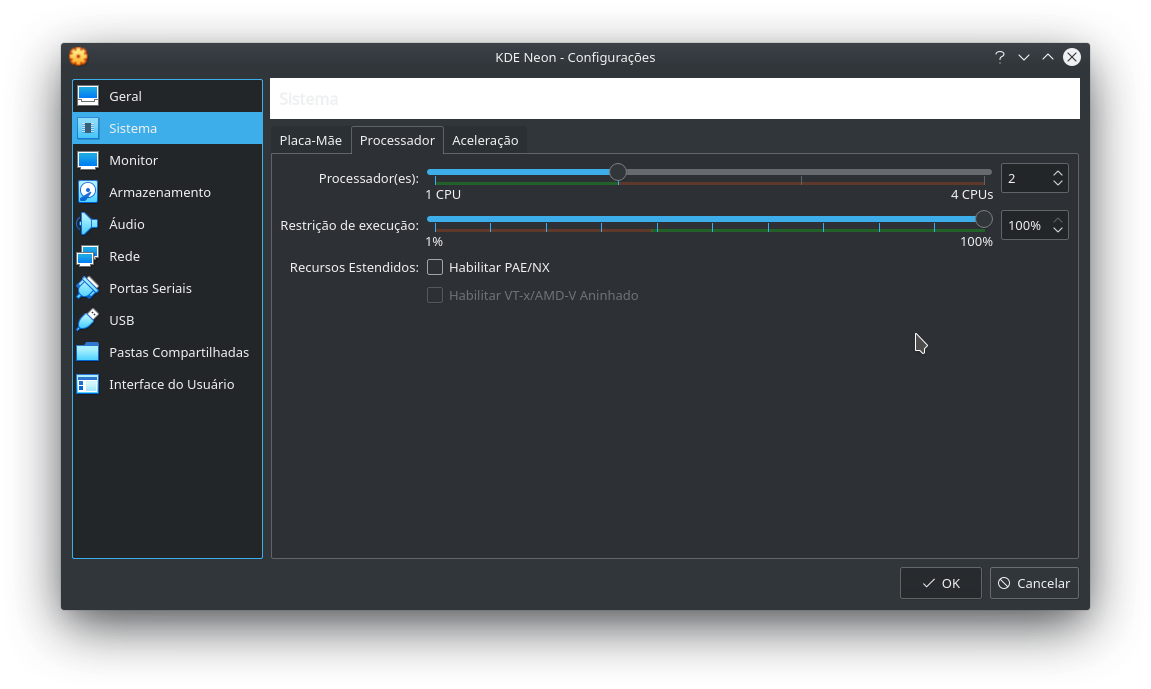Increase execution cap with up arrow
This screenshot has height=689, width=1151.
click(x=1058, y=221)
